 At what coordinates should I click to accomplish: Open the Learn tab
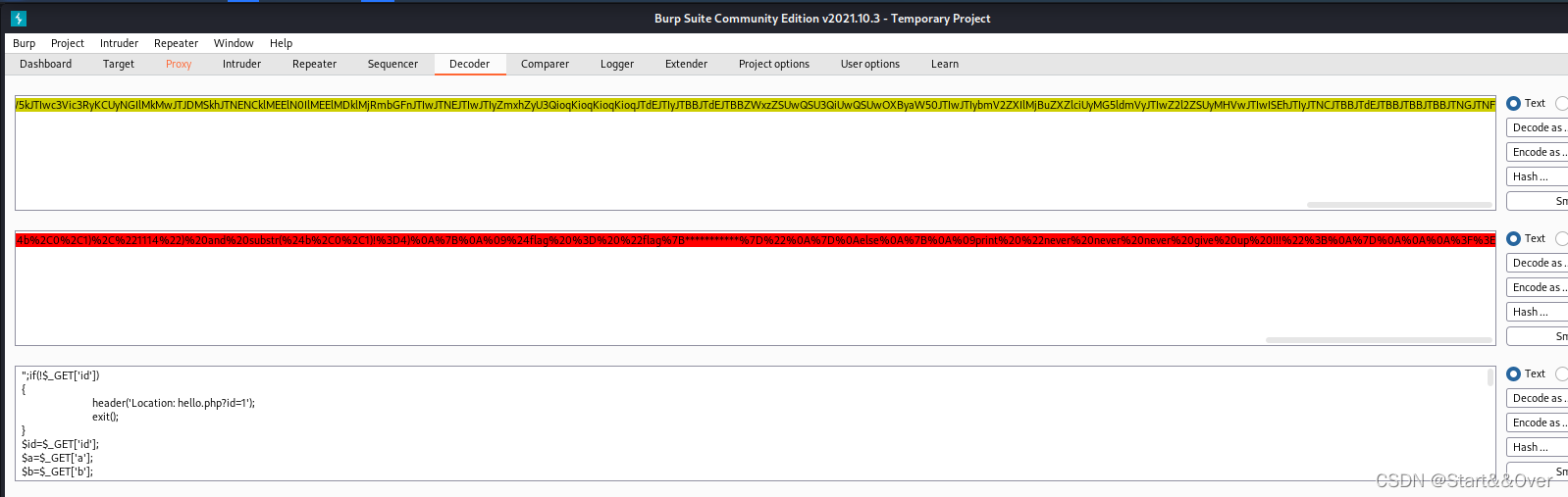point(945,64)
